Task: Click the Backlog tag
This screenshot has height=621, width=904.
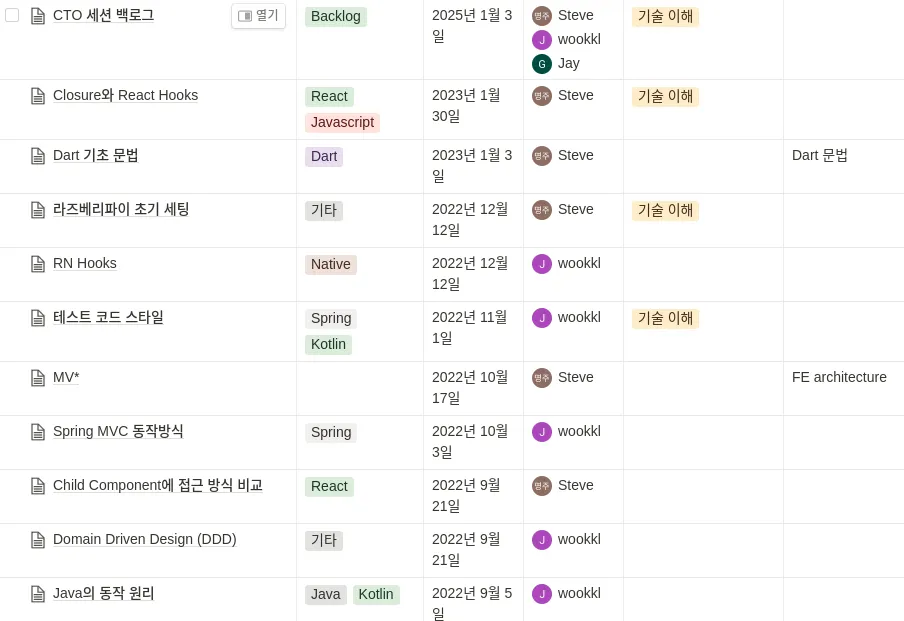Action: tap(336, 17)
